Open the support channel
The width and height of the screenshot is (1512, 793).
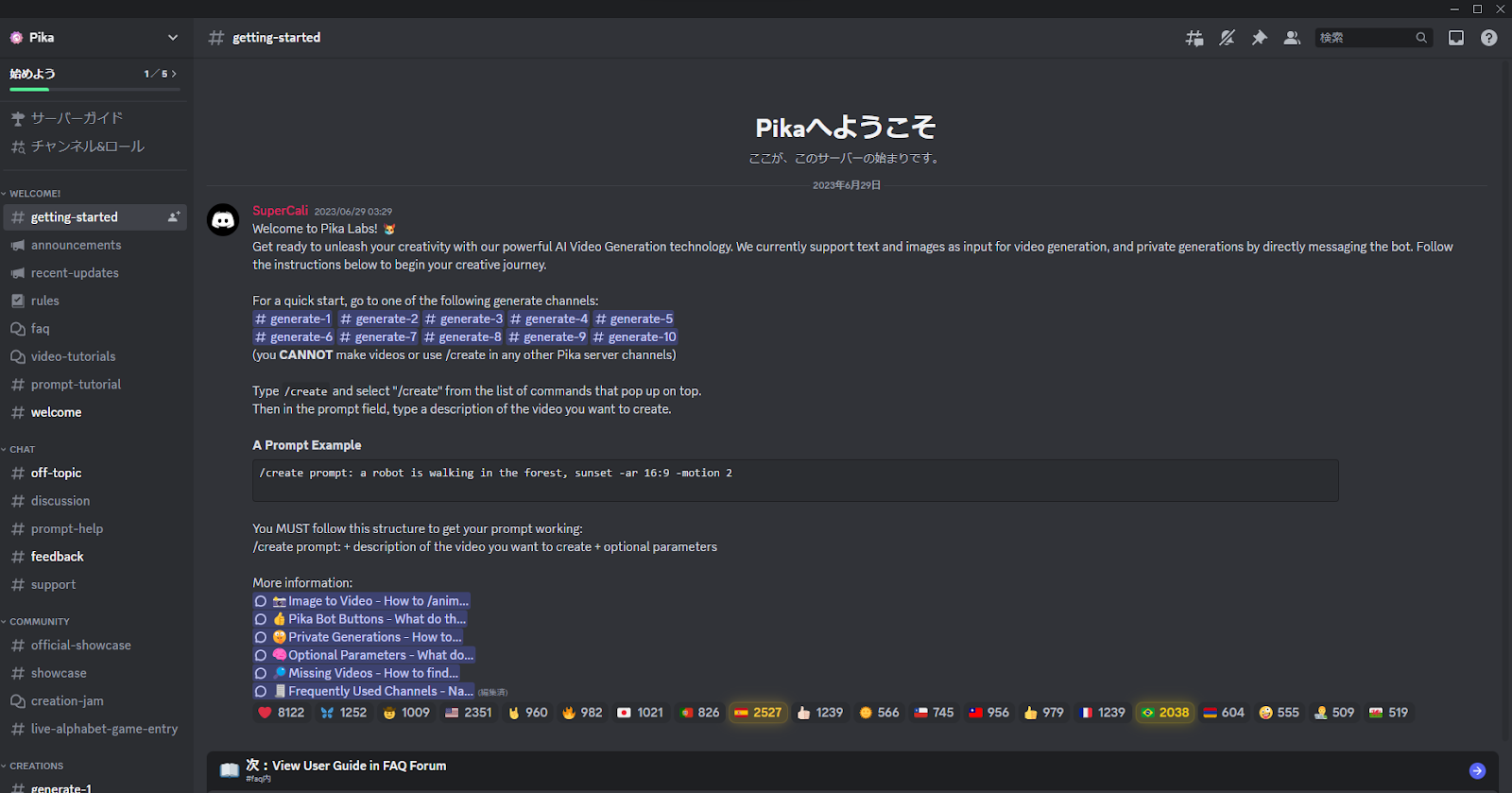tap(94, 585)
